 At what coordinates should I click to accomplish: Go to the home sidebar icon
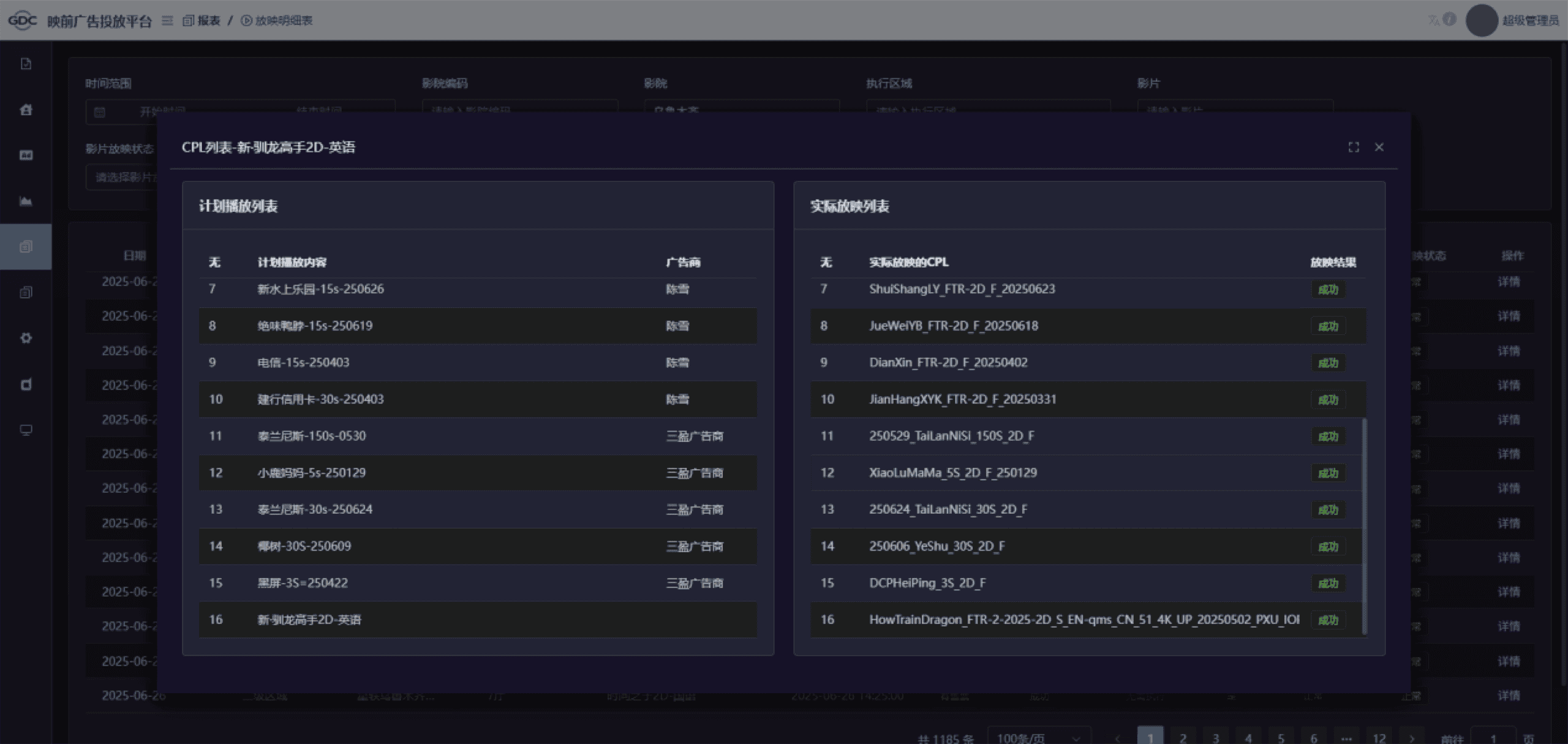click(26, 110)
